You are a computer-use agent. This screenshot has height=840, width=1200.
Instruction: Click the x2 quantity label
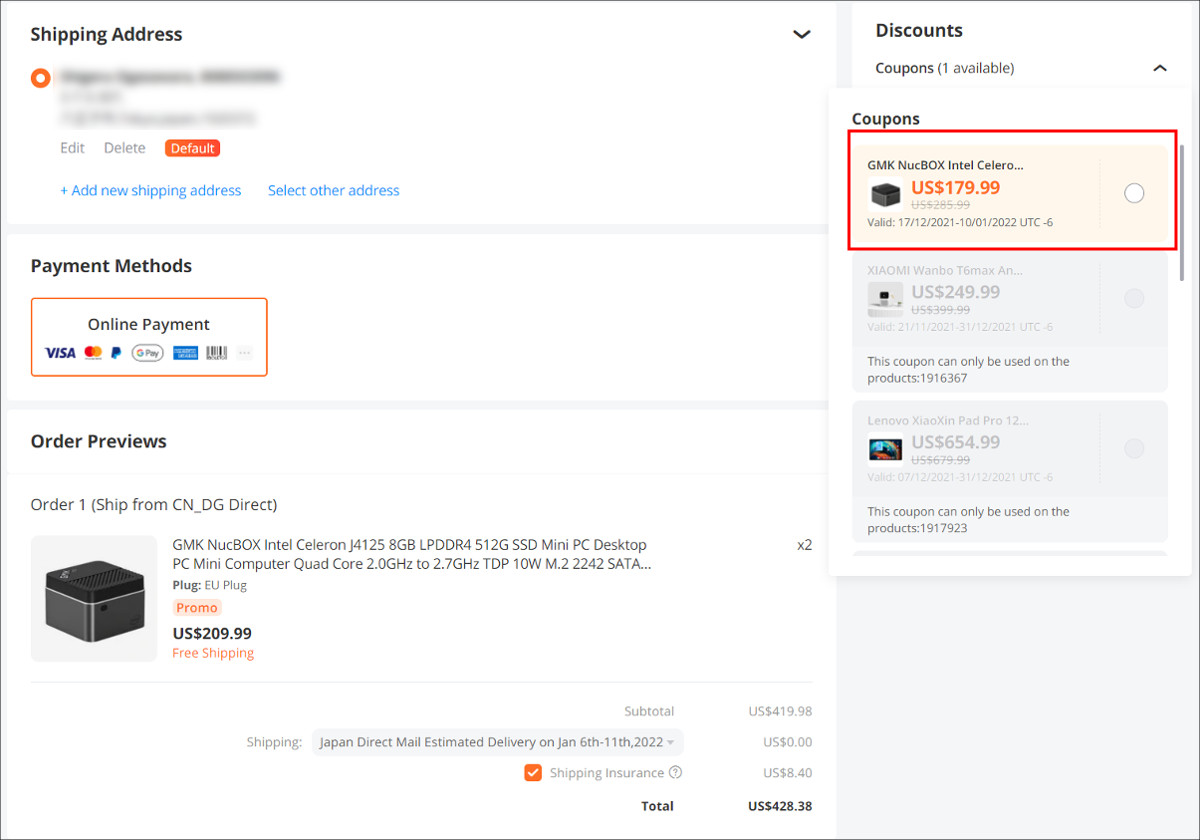(x=804, y=546)
